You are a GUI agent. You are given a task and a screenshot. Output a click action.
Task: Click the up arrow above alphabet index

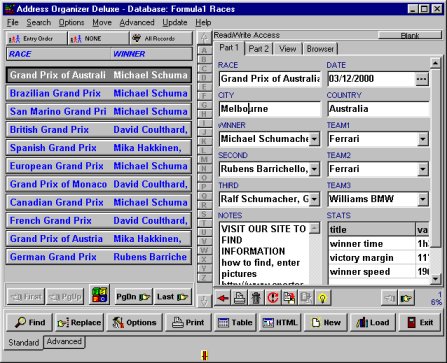click(204, 38)
